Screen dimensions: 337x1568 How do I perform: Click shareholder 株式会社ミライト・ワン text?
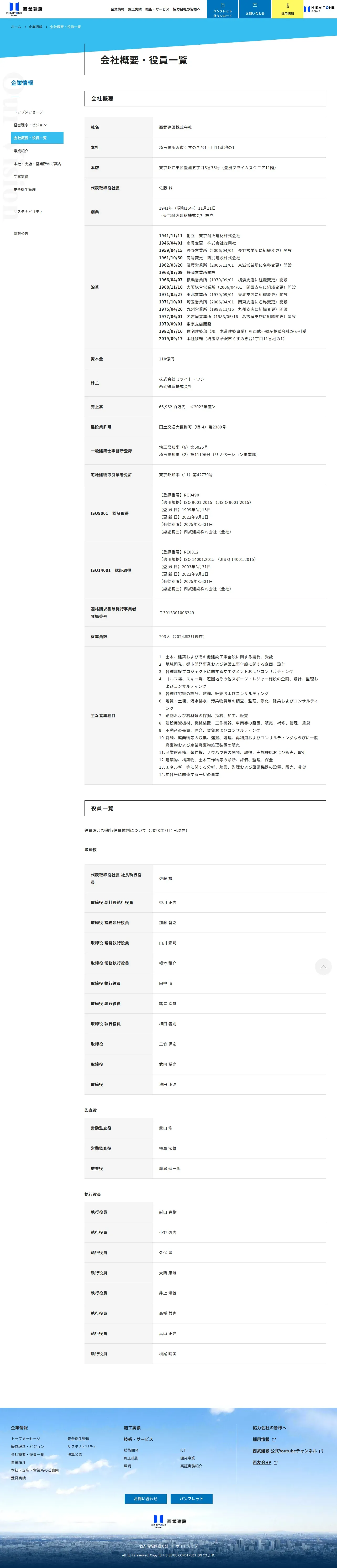[182, 379]
